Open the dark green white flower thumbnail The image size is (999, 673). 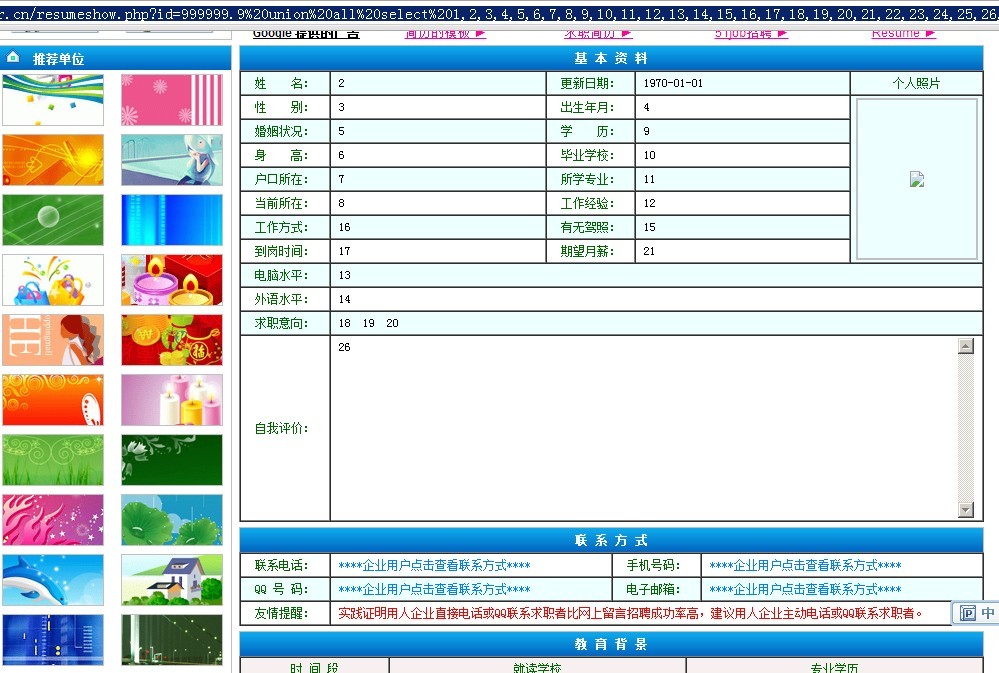172,460
